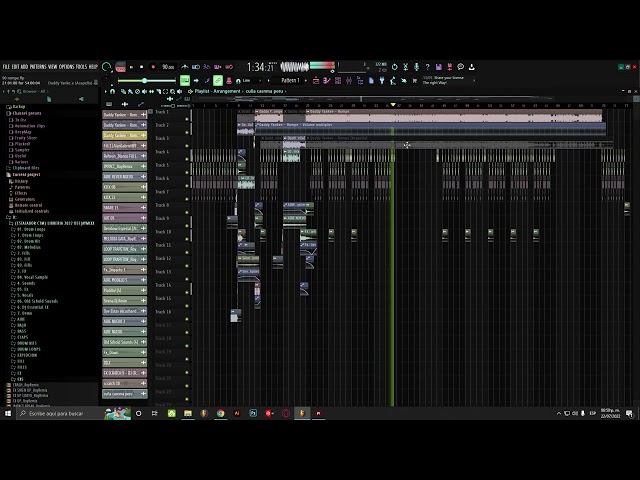Toggle the overdub/blend recording icon
640x480 pixels.
tap(218, 67)
